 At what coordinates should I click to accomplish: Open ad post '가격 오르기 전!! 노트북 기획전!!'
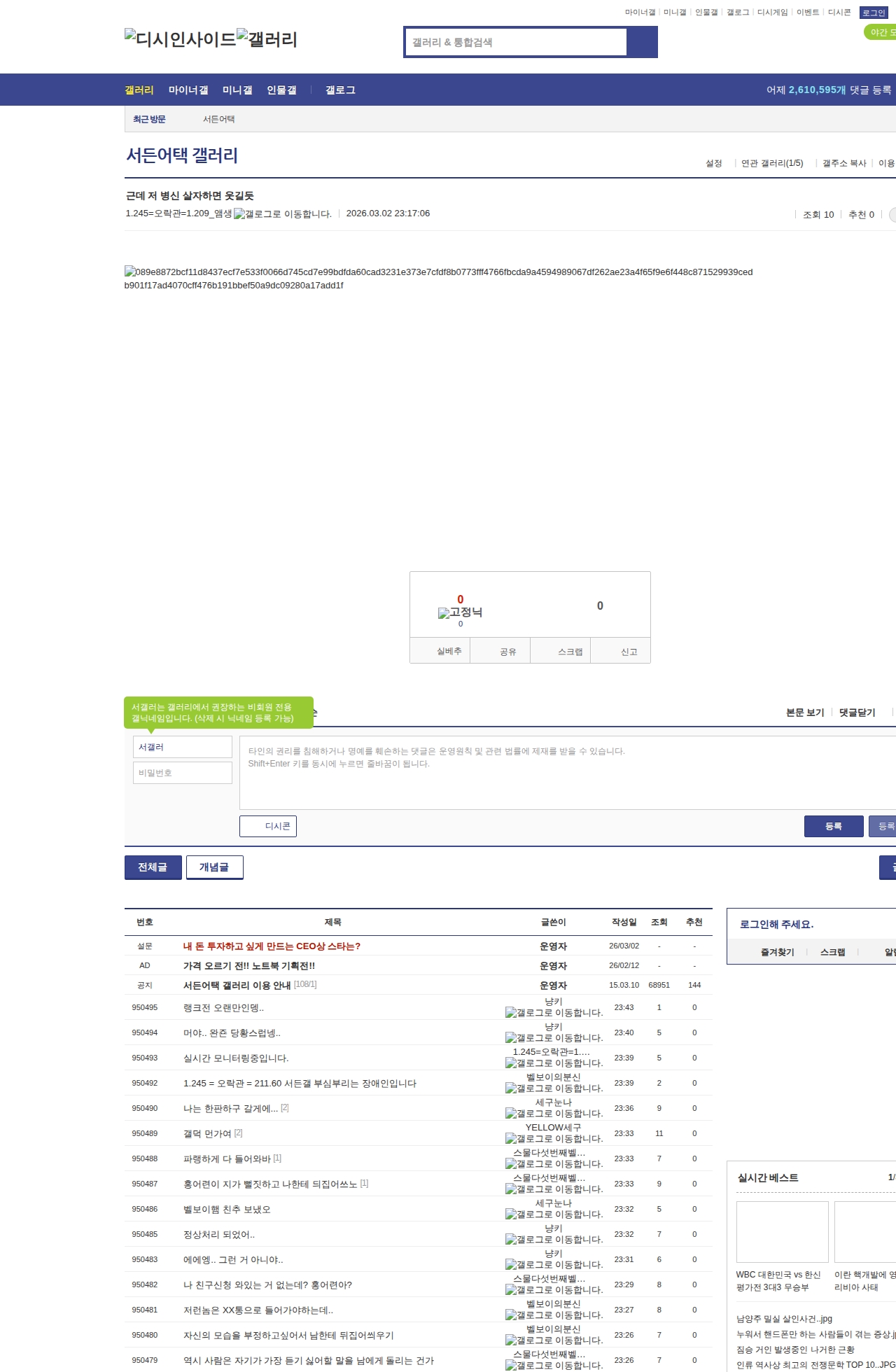[249, 966]
